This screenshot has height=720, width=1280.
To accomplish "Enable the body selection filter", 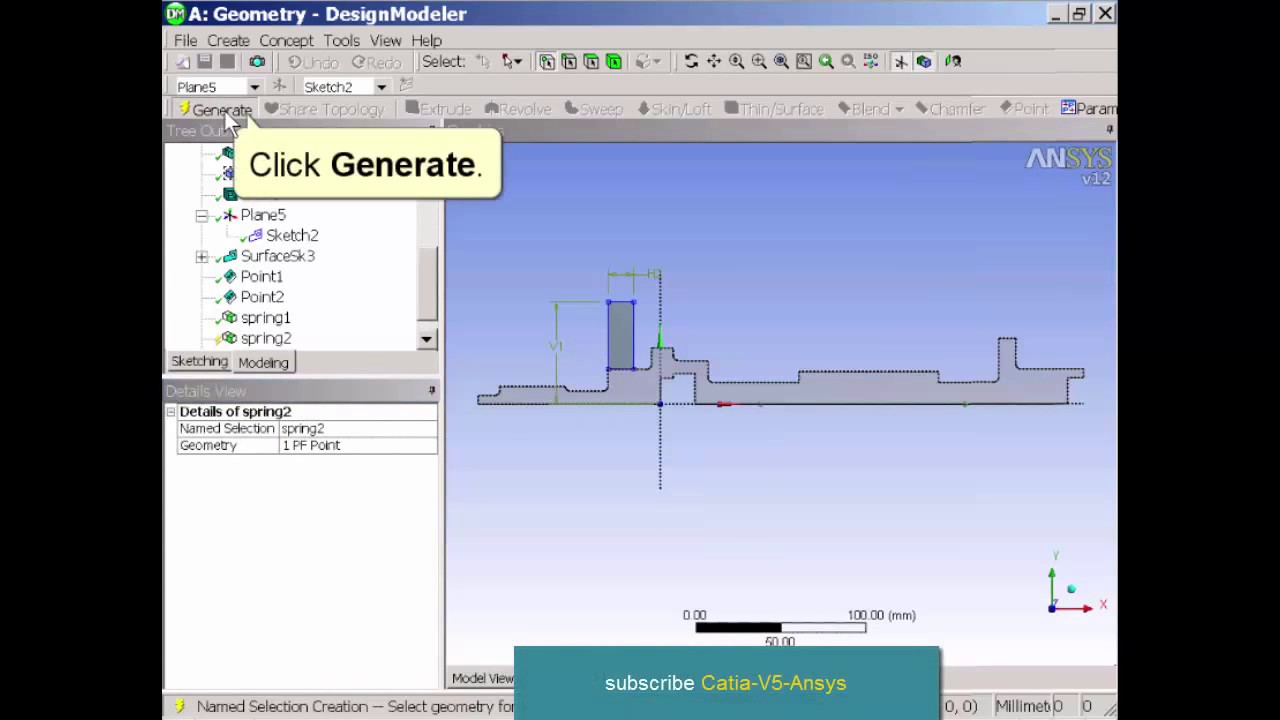I will [613, 62].
